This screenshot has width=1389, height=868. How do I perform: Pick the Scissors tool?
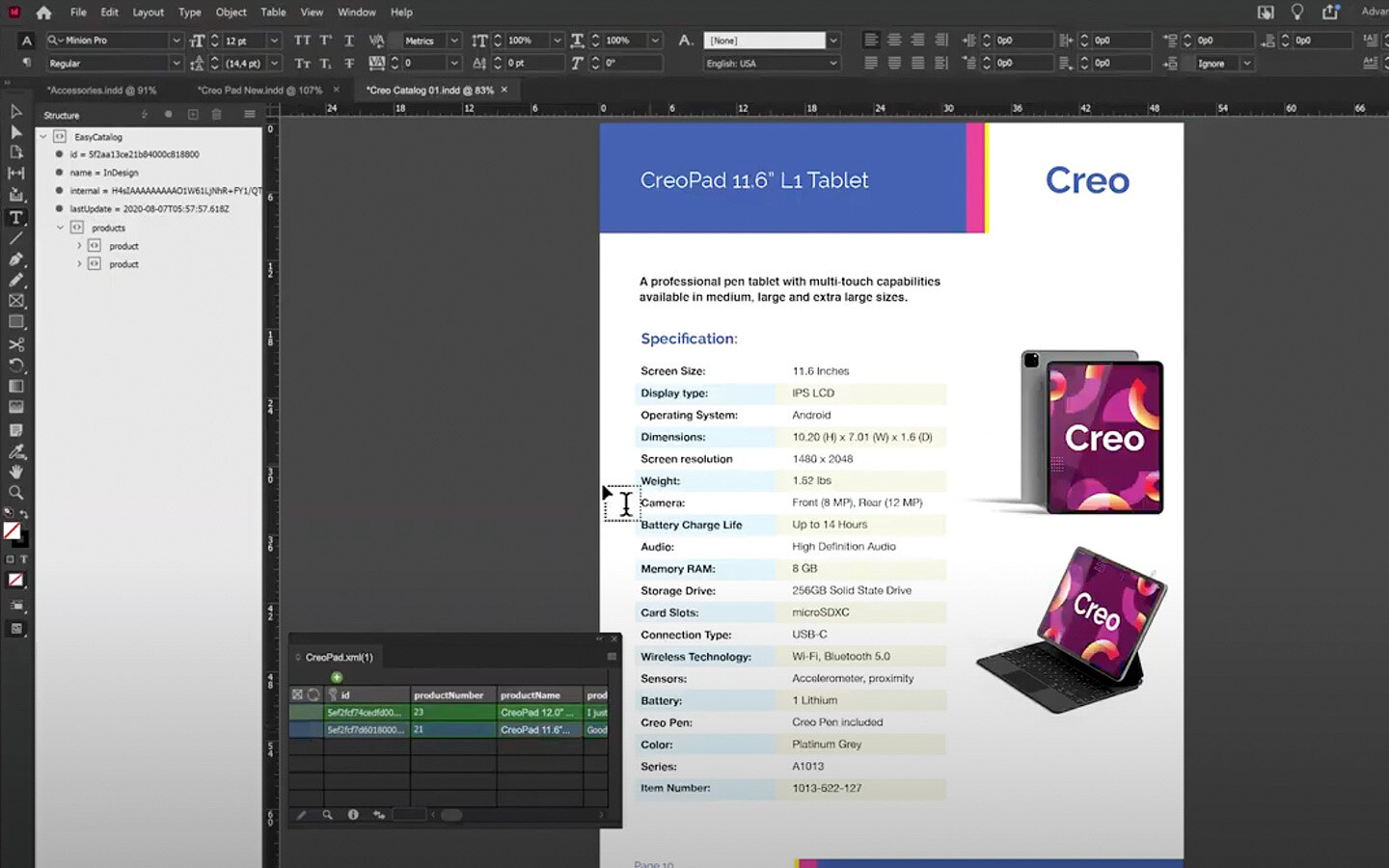point(15,344)
